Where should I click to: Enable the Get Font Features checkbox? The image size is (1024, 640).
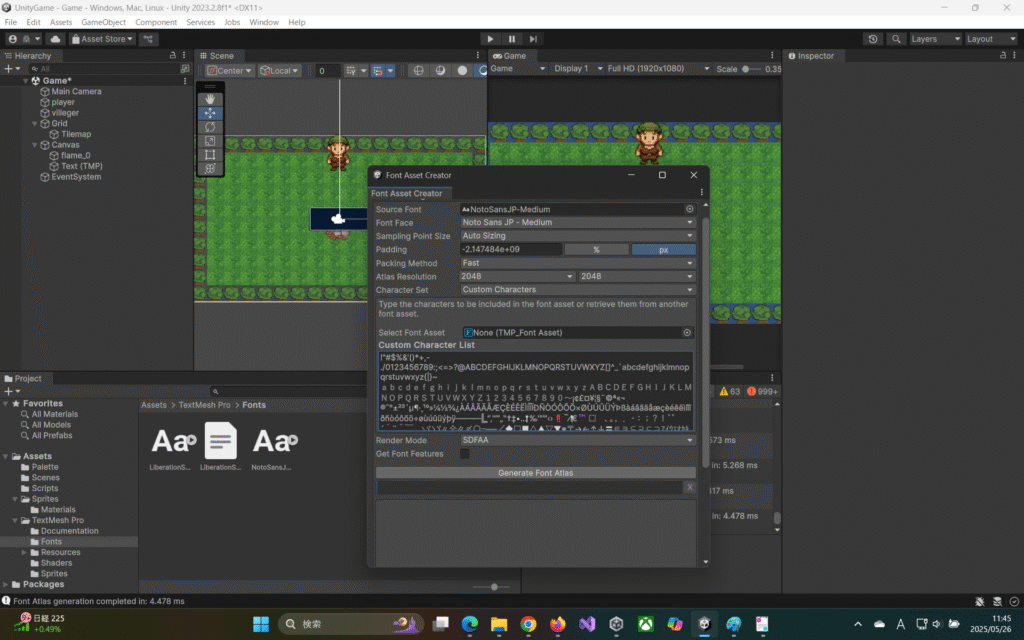(x=464, y=454)
